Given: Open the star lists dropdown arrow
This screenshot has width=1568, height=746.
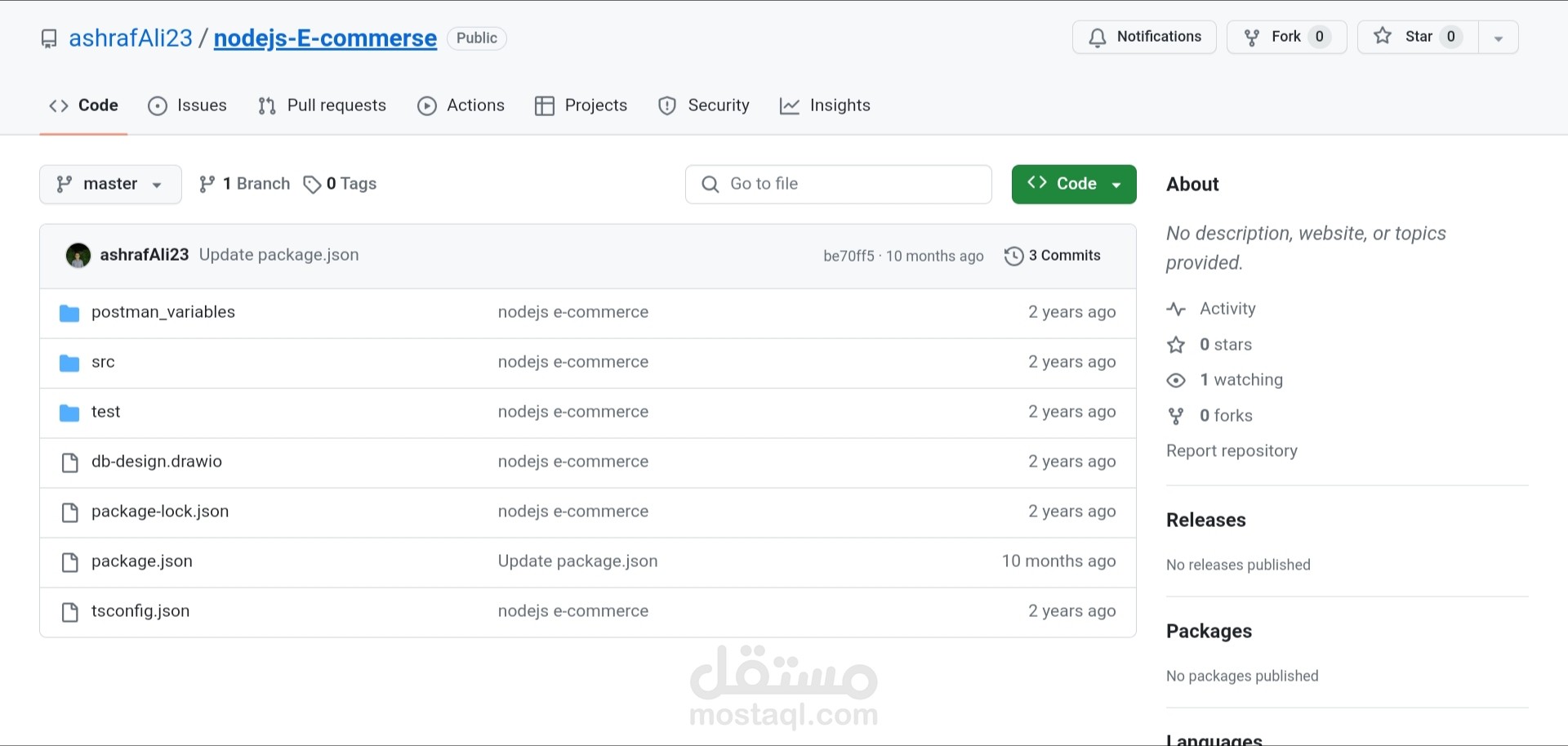Looking at the screenshot, I should [x=1498, y=38].
